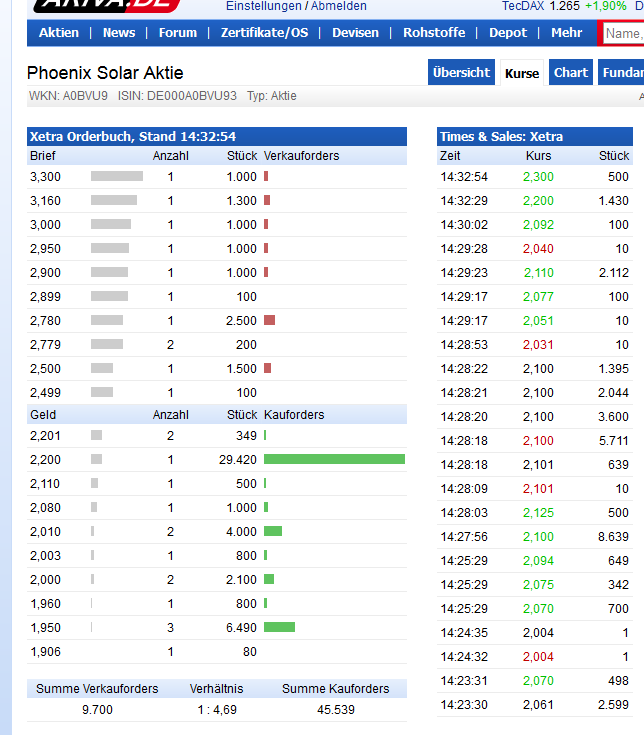The width and height of the screenshot is (644, 735).
Task: Select the Kurse tab
Action: tap(522, 73)
